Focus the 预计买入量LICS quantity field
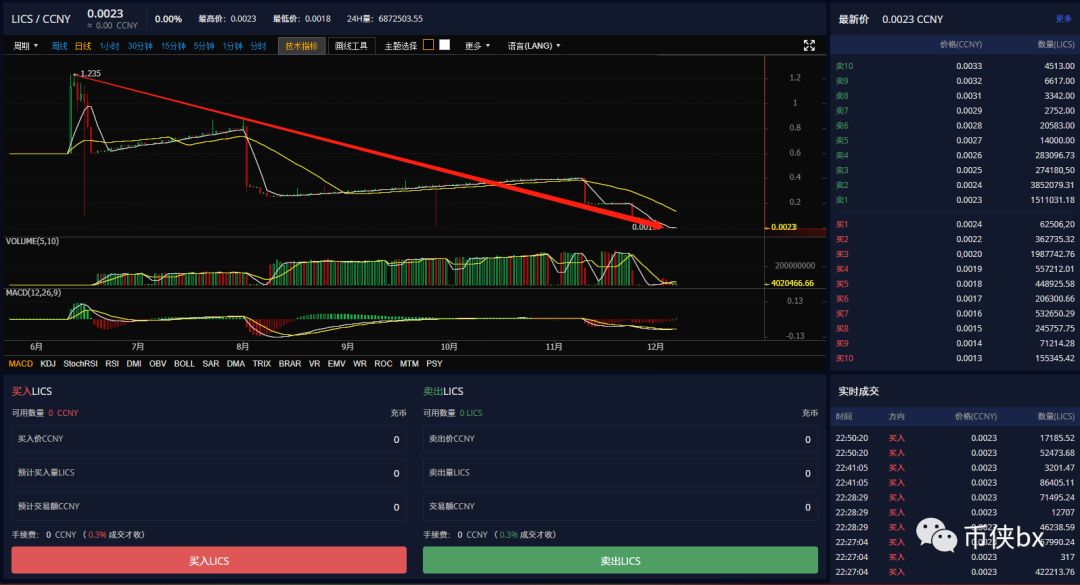This screenshot has width=1080, height=585. pyautogui.click(x=209, y=473)
